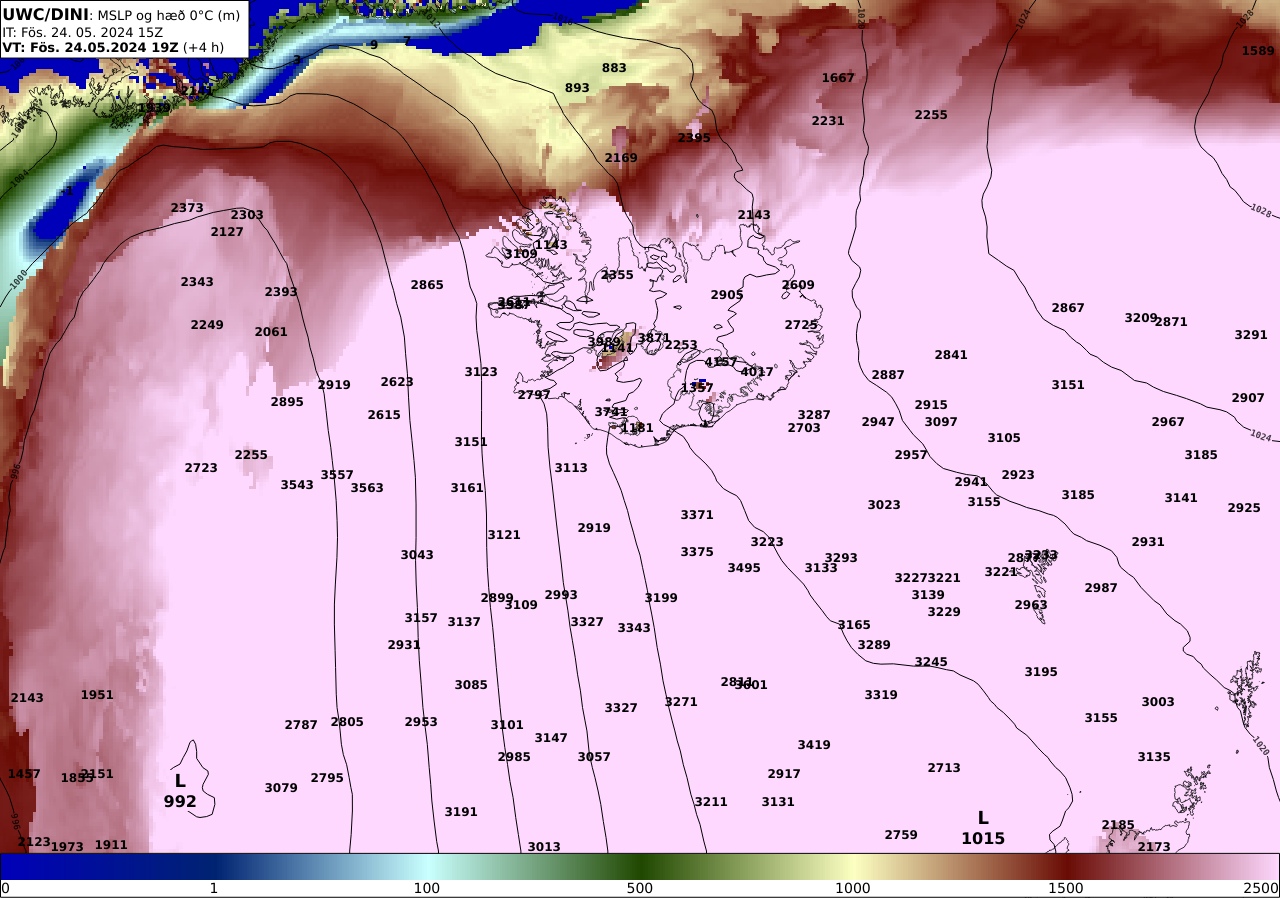Click the color scale label 500

pyautogui.click(x=640, y=888)
